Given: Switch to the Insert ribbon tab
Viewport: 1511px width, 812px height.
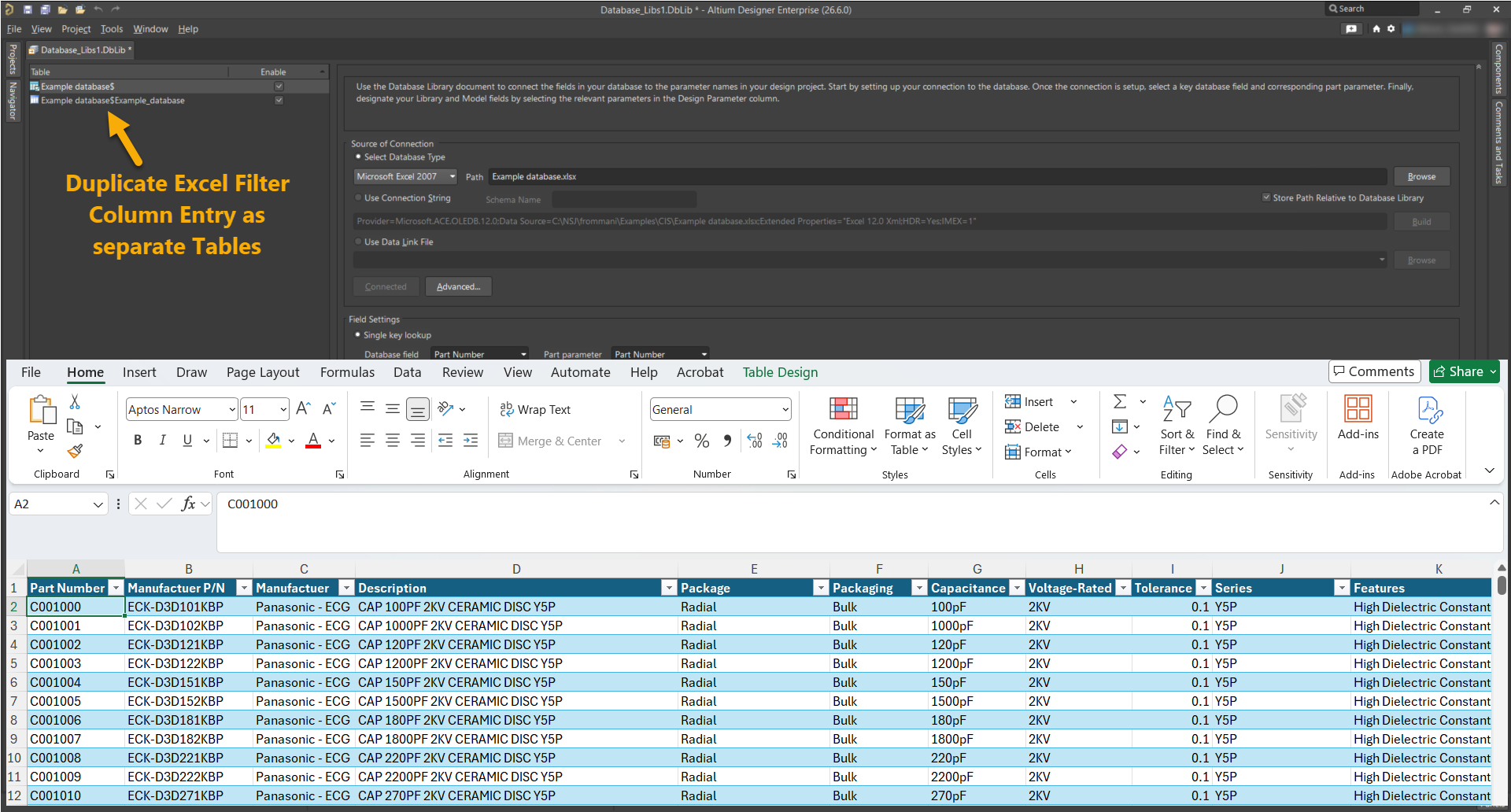Looking at the screenshot, I should click(x=139, y=372).
